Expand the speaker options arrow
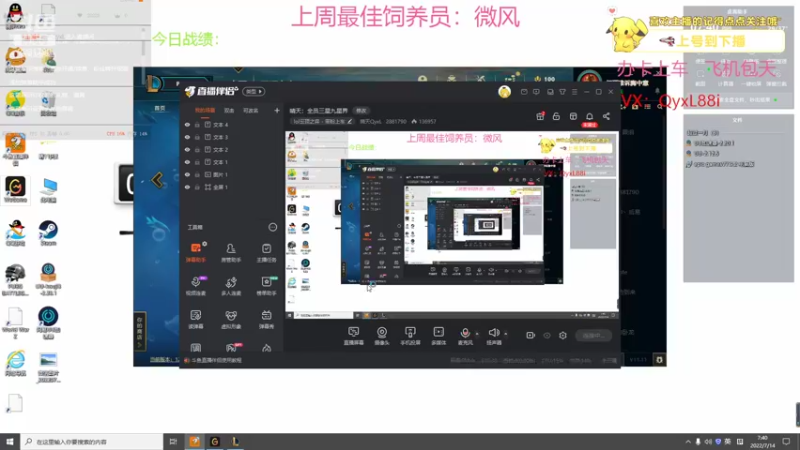Screen dimensions: 800x450 (x=506, y=334)
